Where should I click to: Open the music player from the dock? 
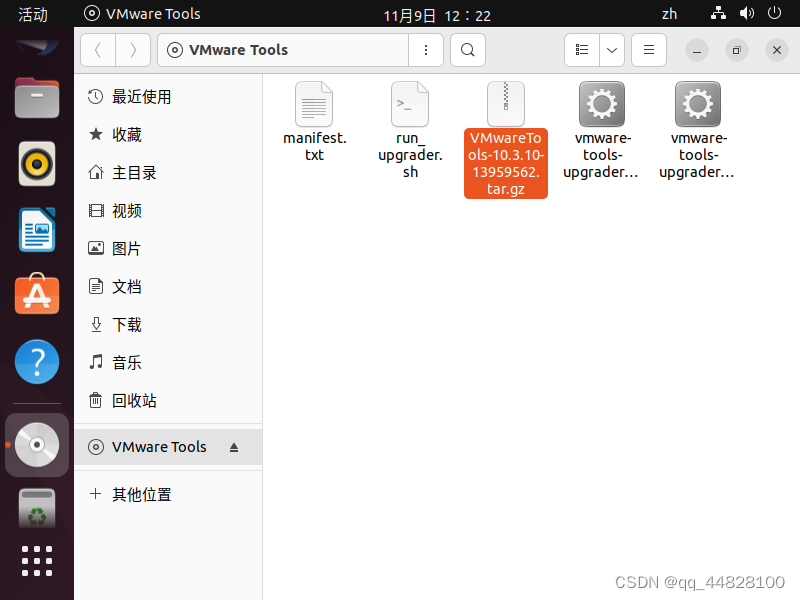pos(36,163)
